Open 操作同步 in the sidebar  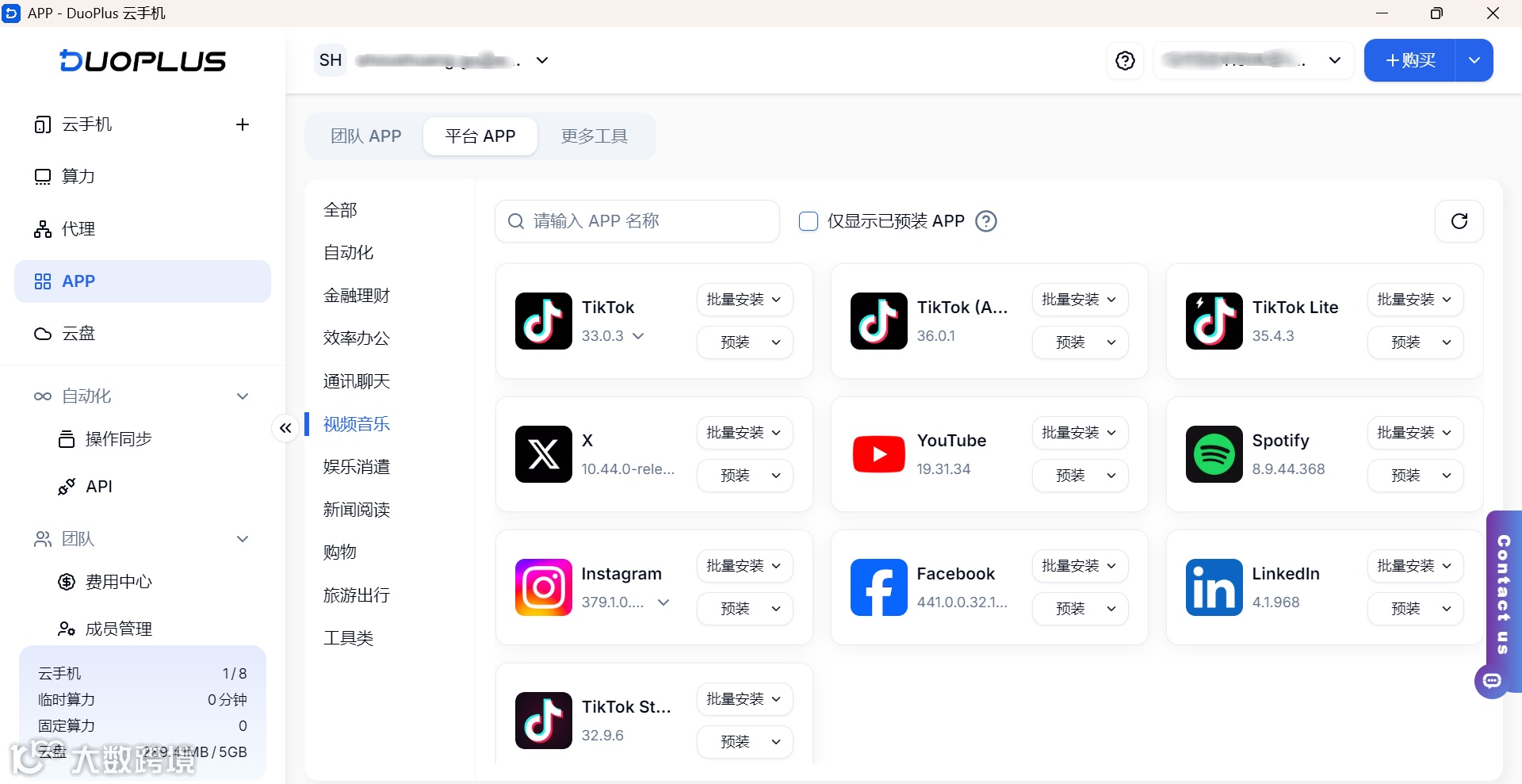point(119,439)
